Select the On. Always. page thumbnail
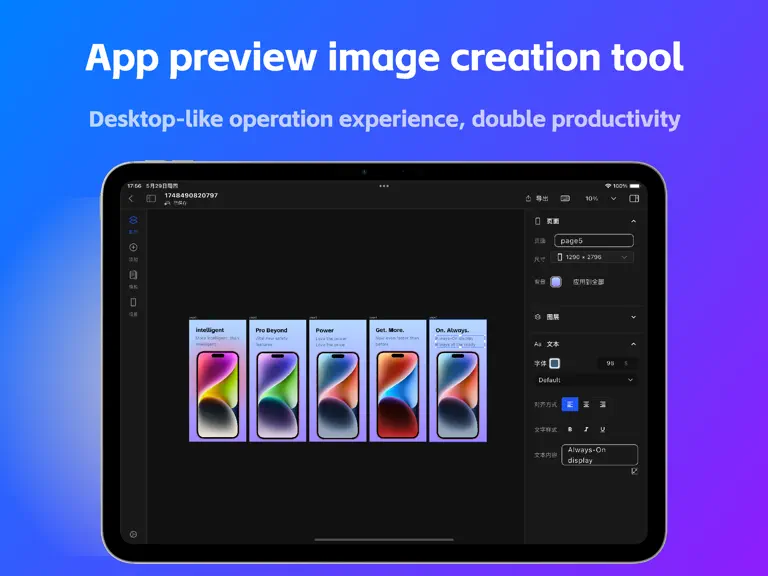Image resolution: width=768 pixels, height=576 pixels. pyautogui.click(x=458, y=381)
